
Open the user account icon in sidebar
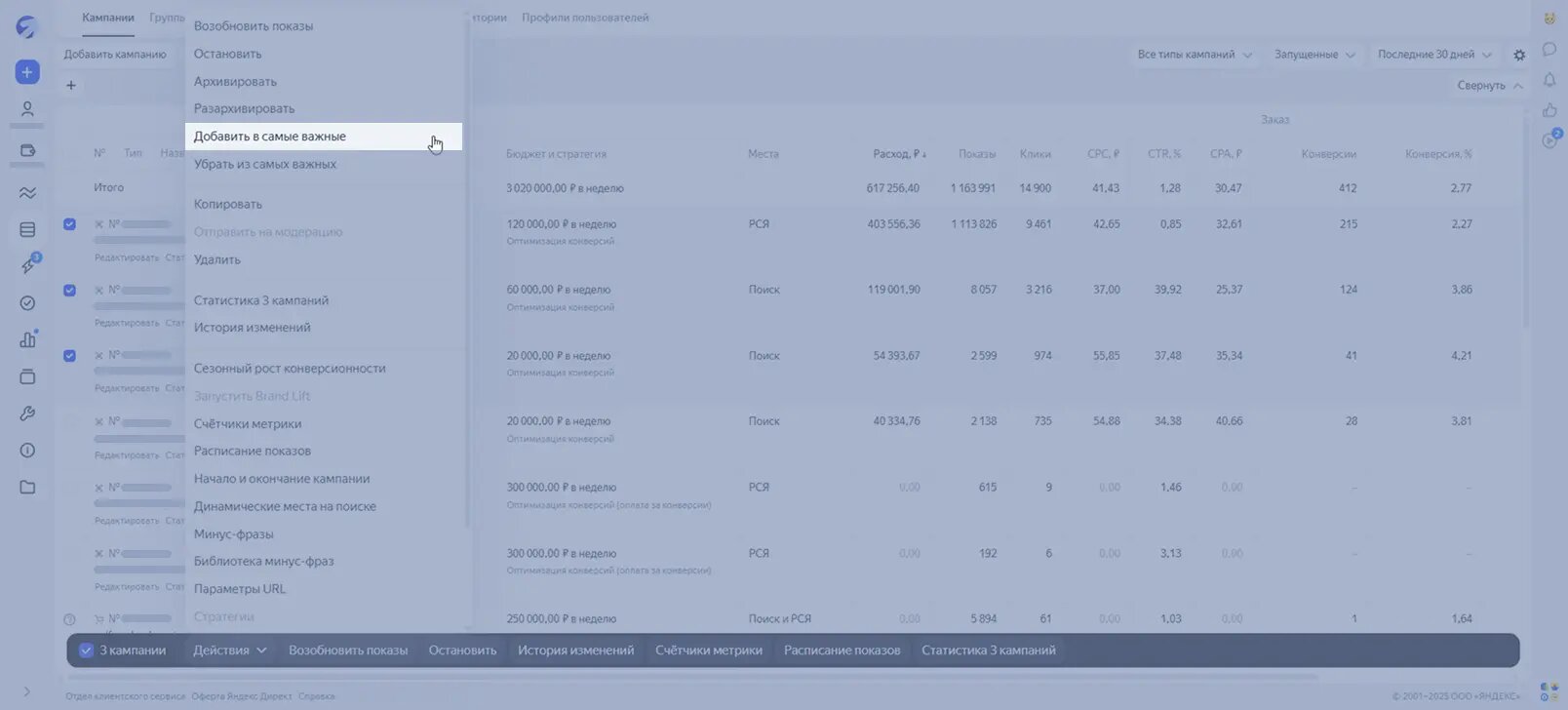click(27, 109)
